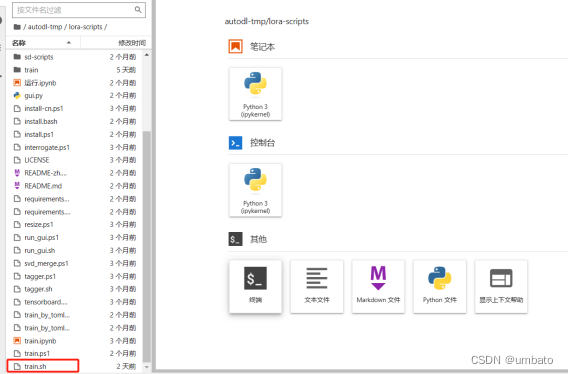Select install.ps1 file
This screenshot has width=568, height=374.
pos(75,134)
